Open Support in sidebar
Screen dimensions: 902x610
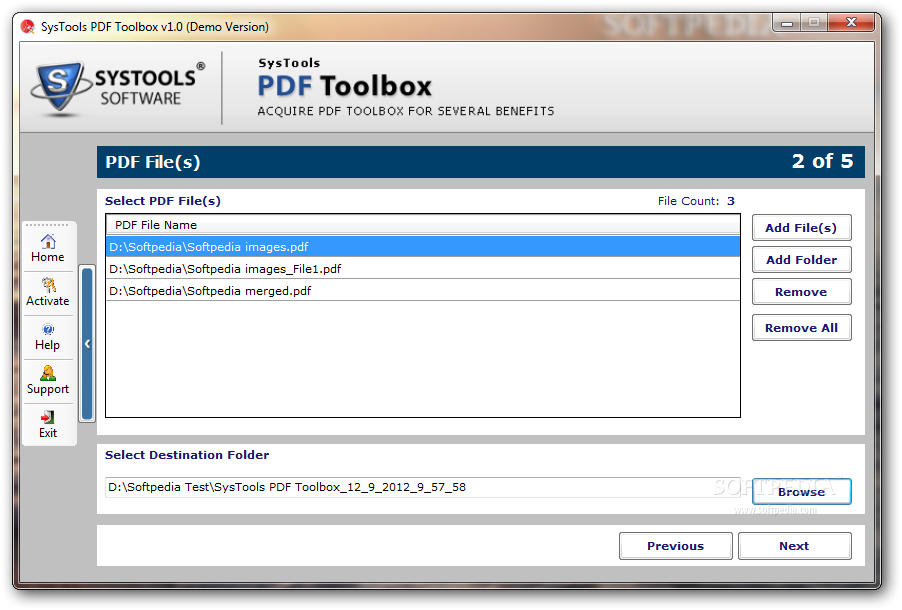point(48,381)
